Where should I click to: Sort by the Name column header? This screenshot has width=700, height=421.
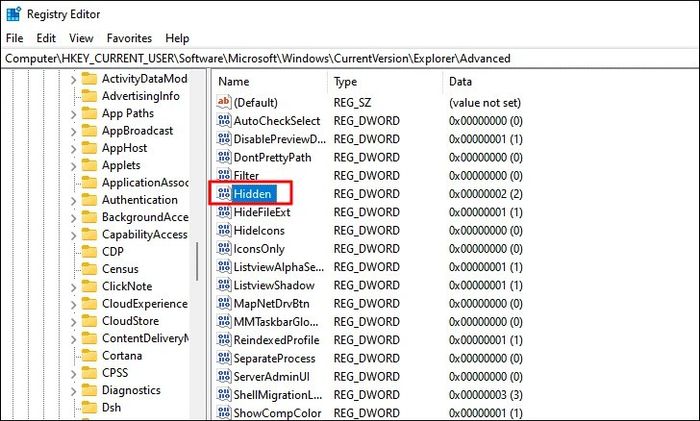[x=270, y=82]
